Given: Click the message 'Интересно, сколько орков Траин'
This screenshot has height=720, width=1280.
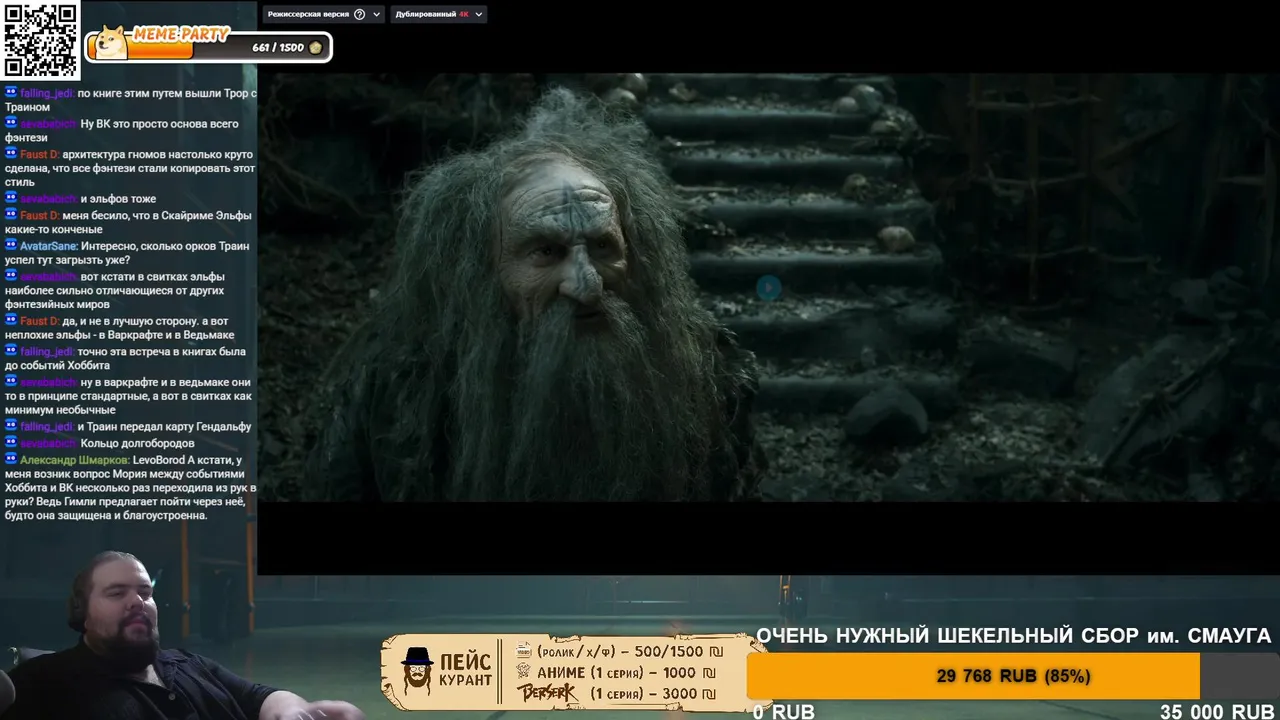Looking at the screenshot, I should (127, 253).
